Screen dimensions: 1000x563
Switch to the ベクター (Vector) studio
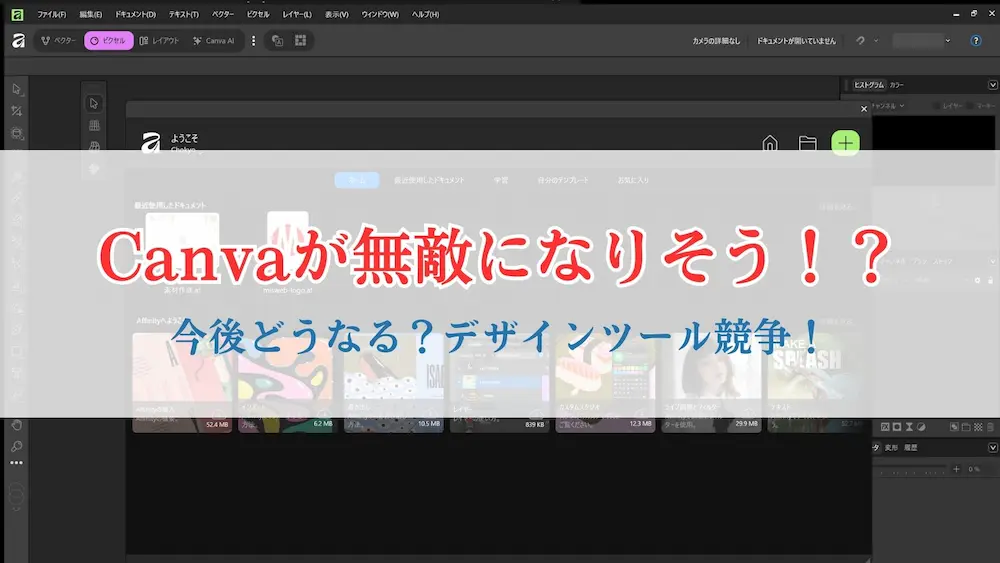[x=59, y=41]
